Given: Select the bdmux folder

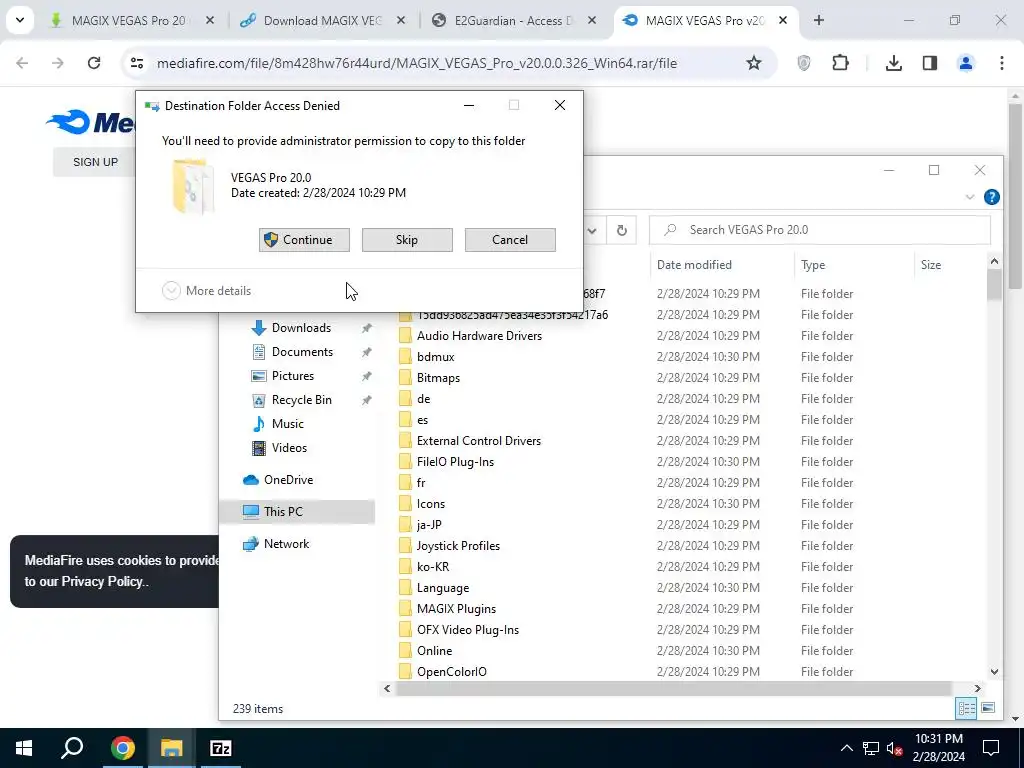Looking at the screenshot, I should coord(436,357).
